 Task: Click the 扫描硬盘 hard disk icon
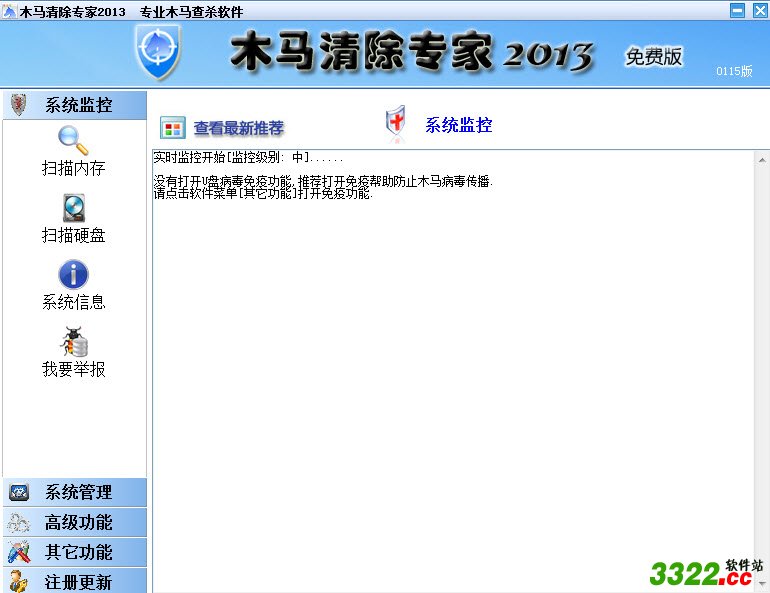pos(74,208)
